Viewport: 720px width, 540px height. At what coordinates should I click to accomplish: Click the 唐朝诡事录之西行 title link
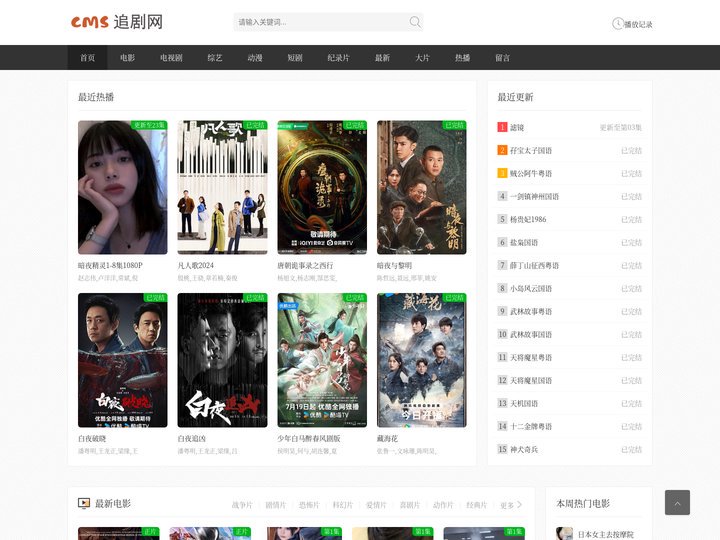click(x=305, y=265)
